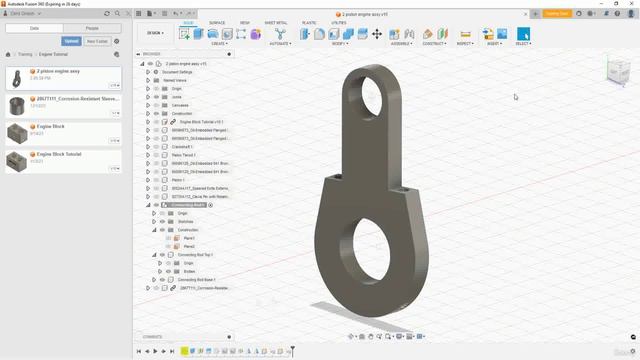640x360 pixels.
Task: Hide the Connecting Rod Top component
Action: [x=162, y=255]
